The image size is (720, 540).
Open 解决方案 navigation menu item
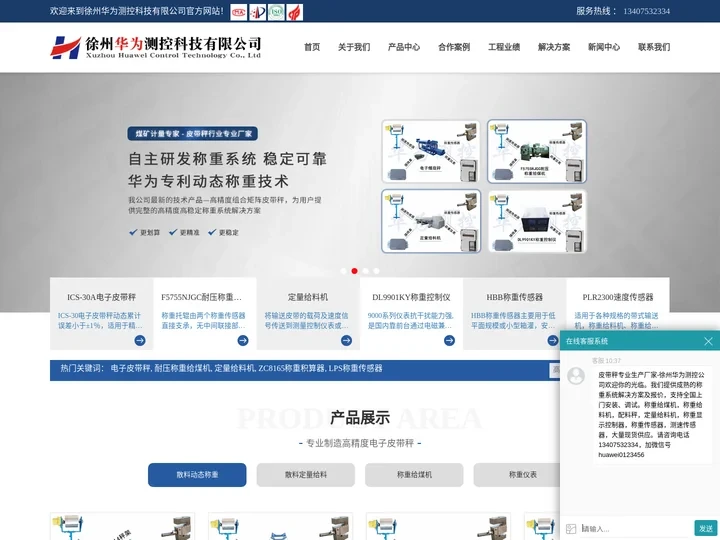pos(554,47)
